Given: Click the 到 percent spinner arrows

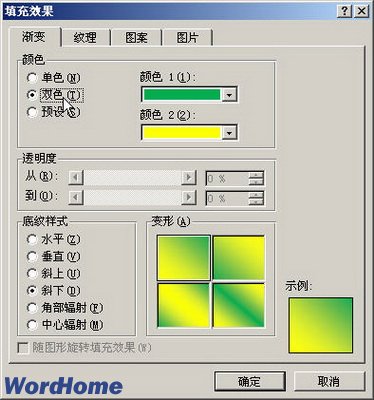Looking at the screenshot, I should tap(256, 198).
